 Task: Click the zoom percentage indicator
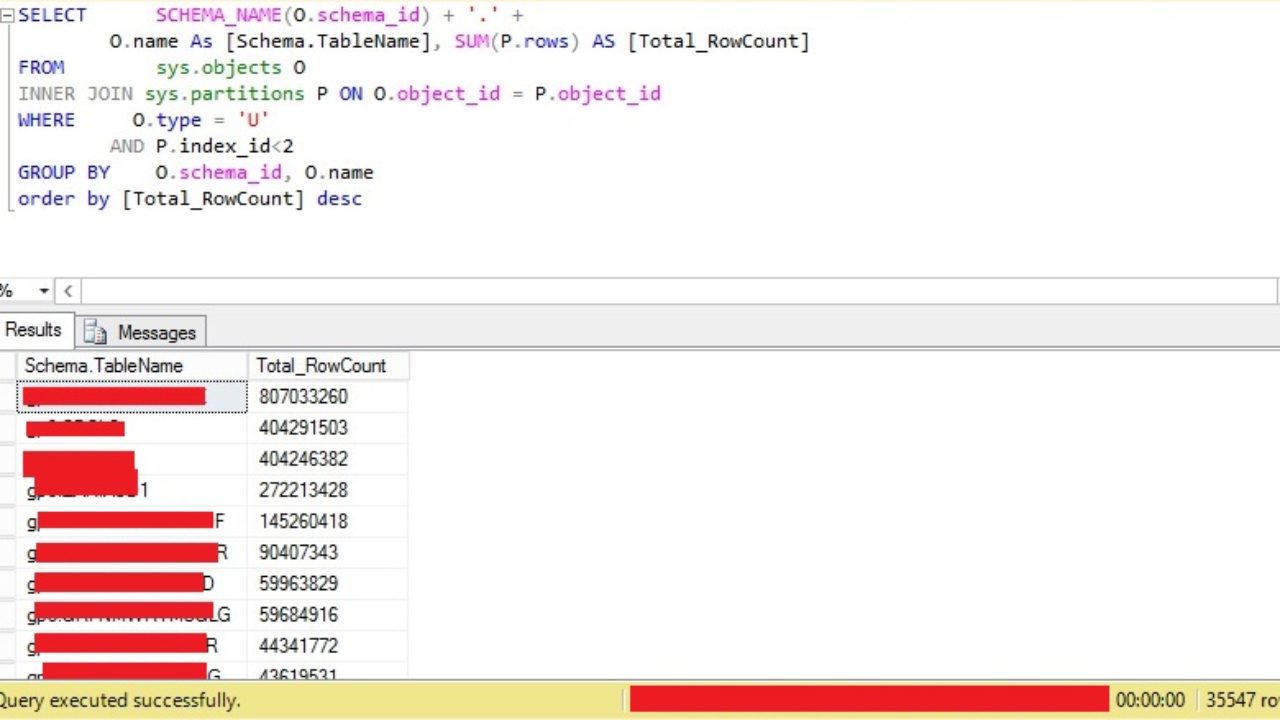8,290
